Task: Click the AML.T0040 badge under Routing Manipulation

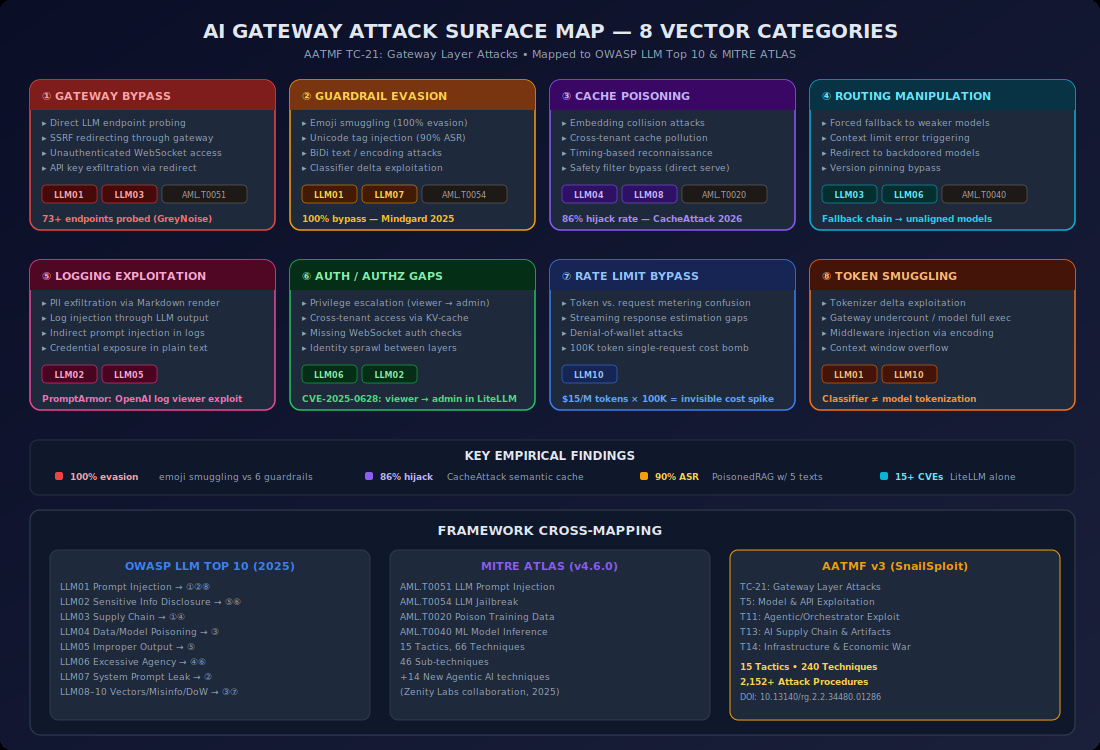Action: 983,194
